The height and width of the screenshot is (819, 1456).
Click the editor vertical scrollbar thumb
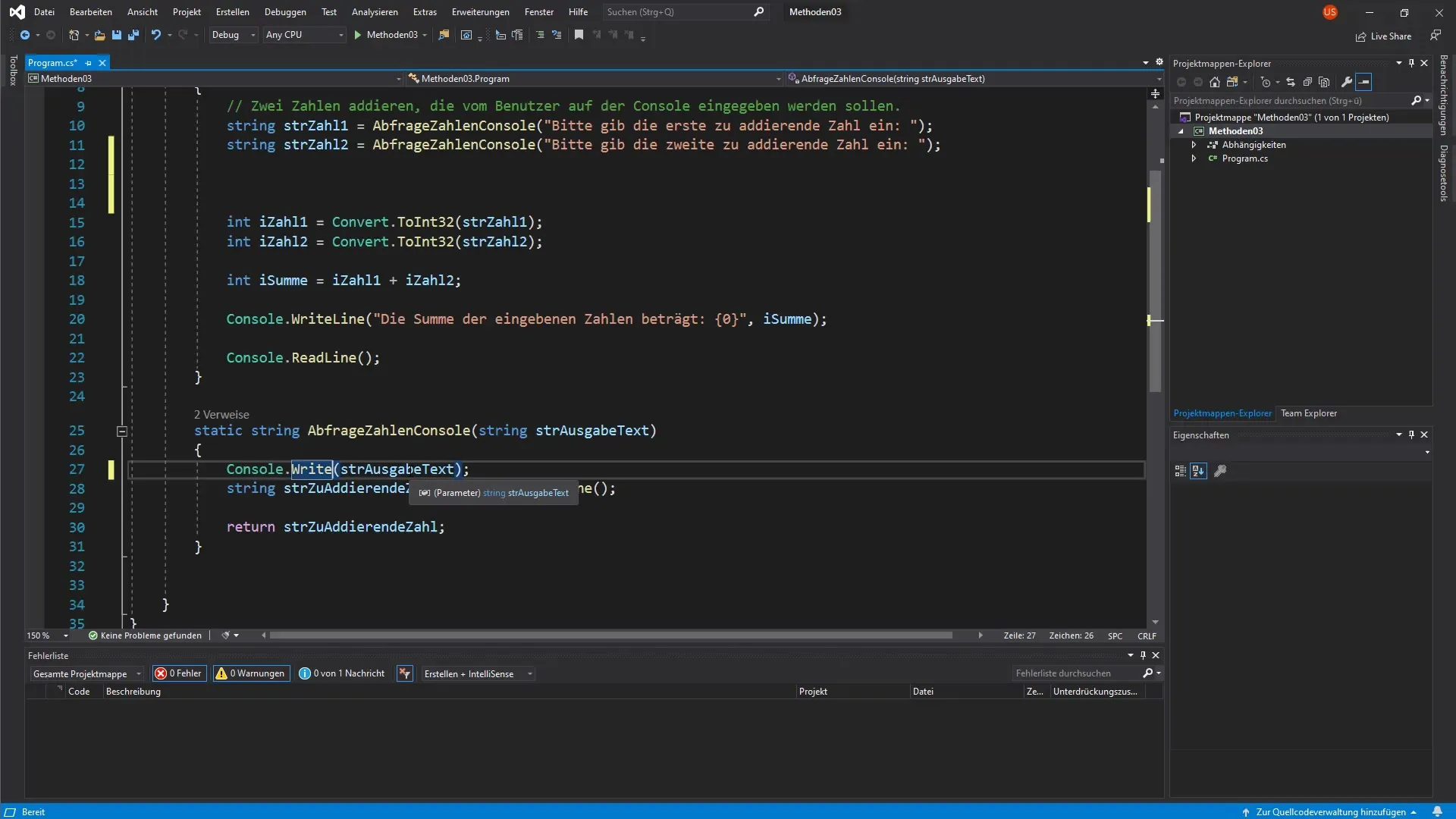[x=1155, y=281]
